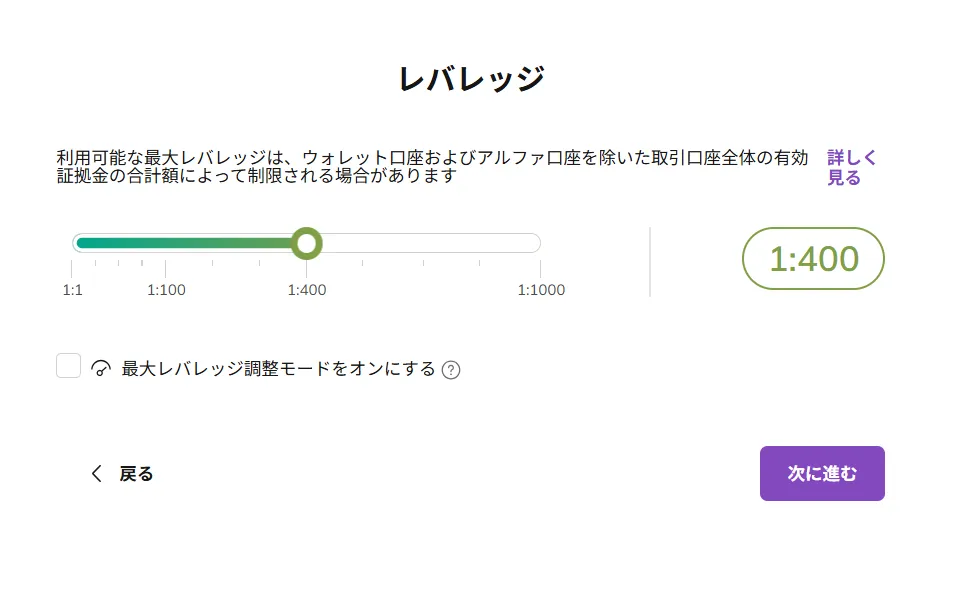Click the 1:400 value badge
This screenshot has height=595, width=977.
814,258
